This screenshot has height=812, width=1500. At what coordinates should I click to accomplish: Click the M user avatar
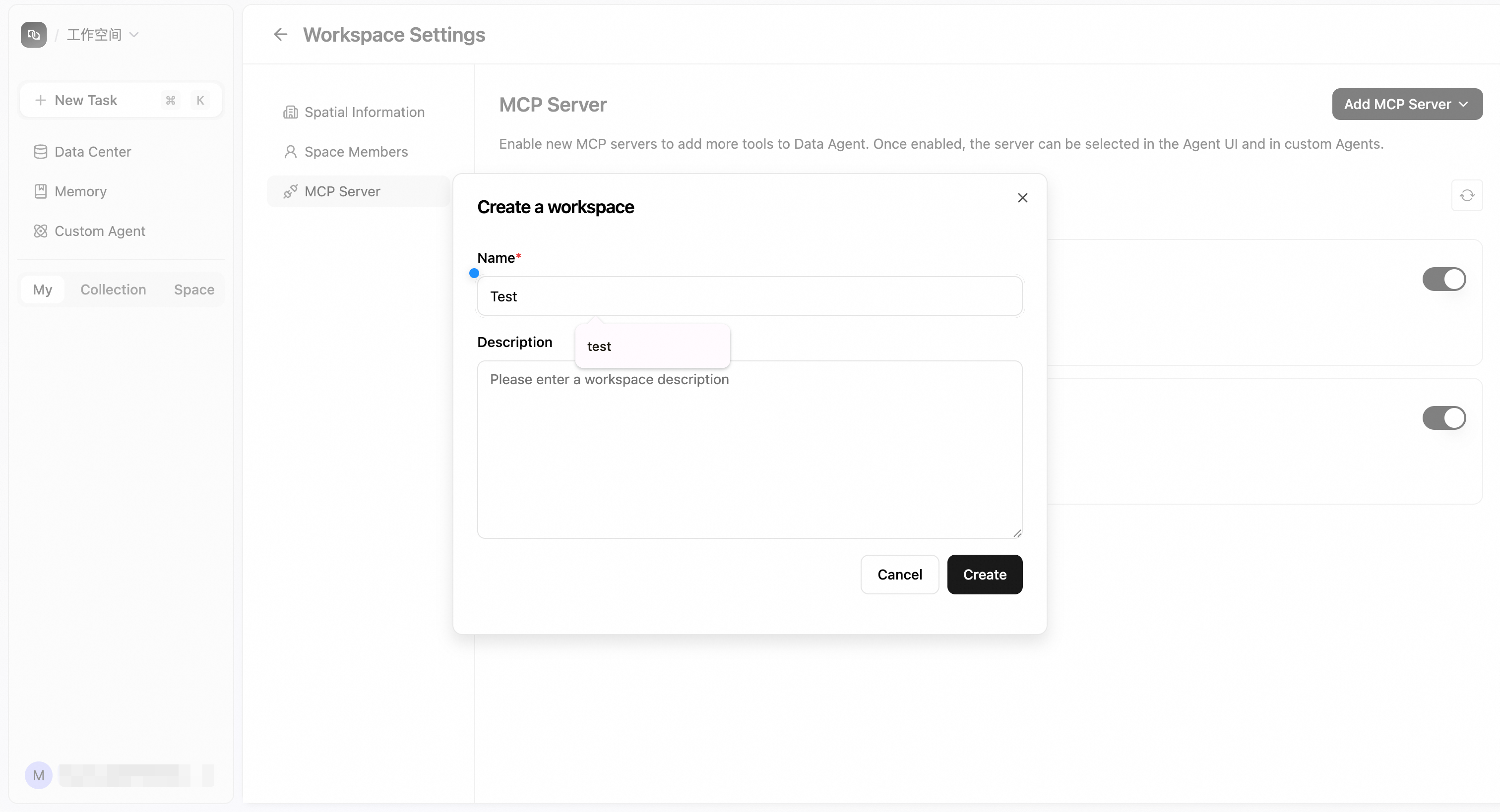tap(38, 775)
